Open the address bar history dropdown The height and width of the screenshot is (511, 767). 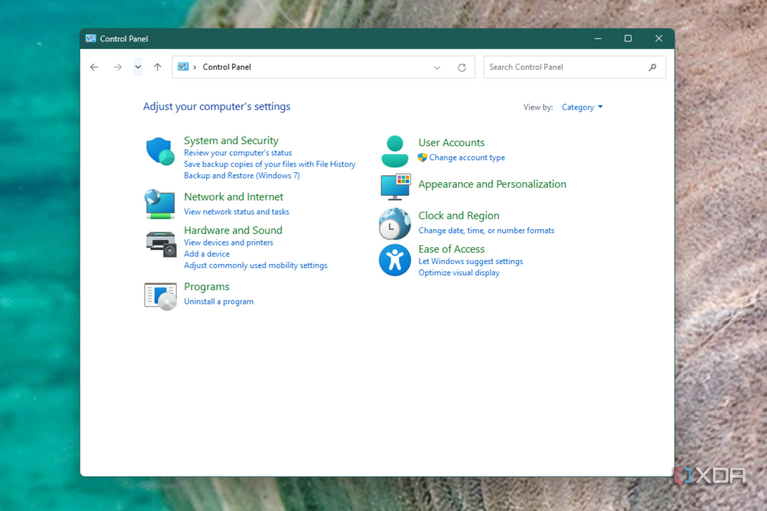pyautogui.click(x=437, y=68)
